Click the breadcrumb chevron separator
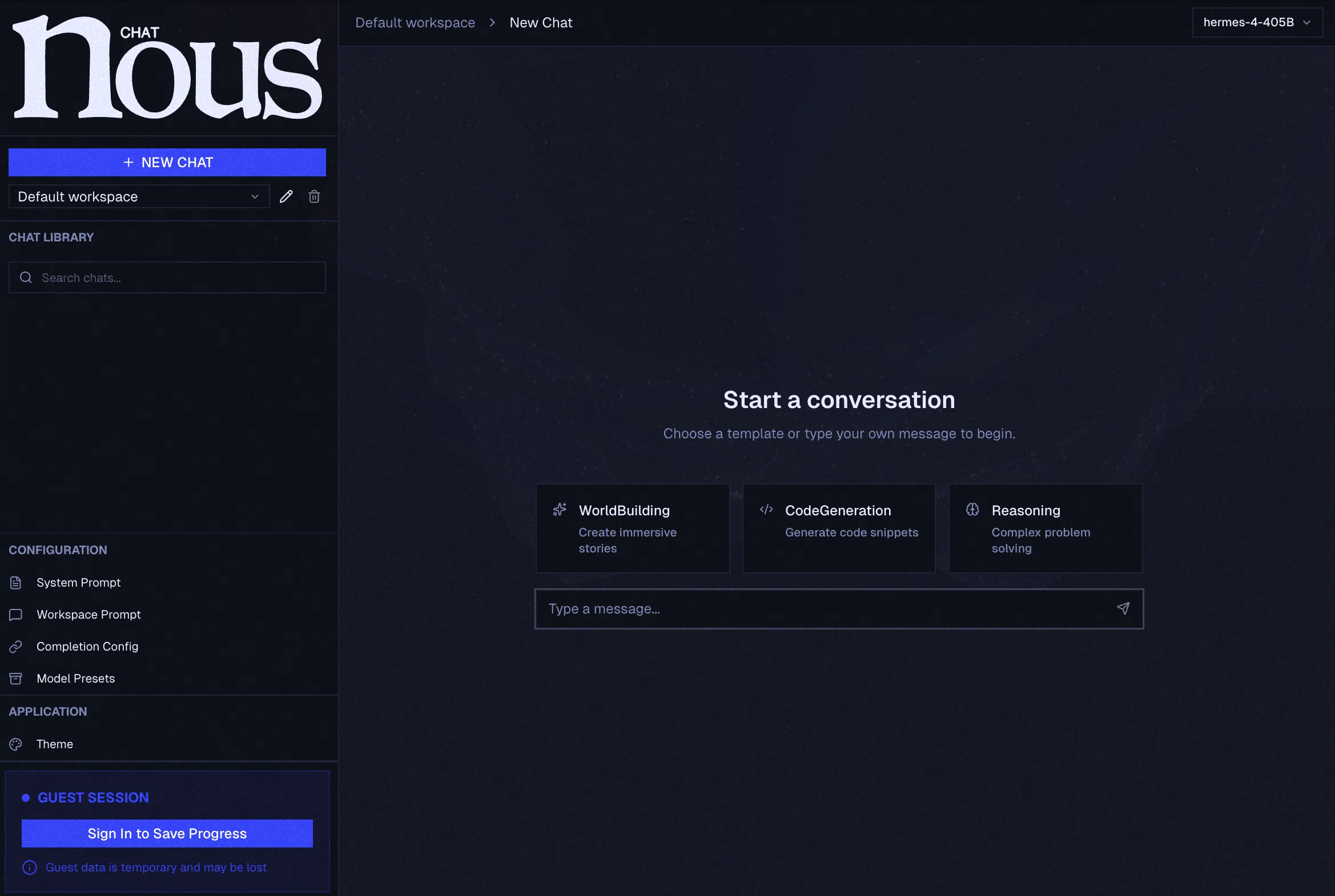Viewport: 1335px width, 896px height. (x=492, y=23)
